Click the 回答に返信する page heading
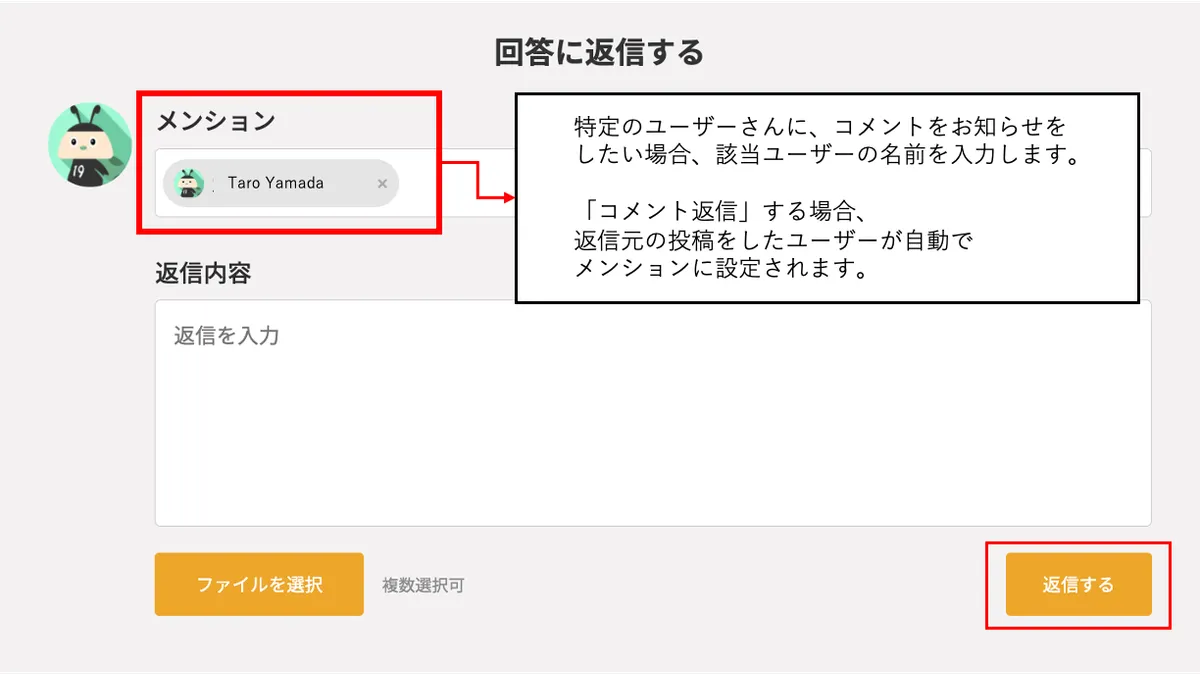The image size is (1200, 675). coord(599,52)
